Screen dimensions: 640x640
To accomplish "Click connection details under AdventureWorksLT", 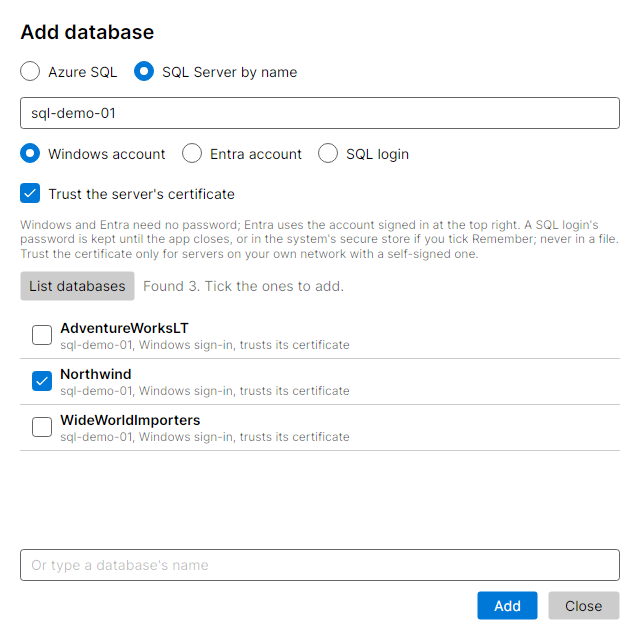I will tap(205, 345).
